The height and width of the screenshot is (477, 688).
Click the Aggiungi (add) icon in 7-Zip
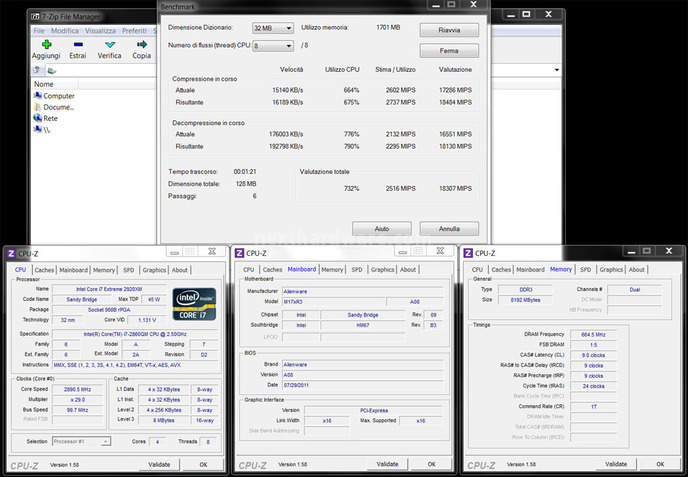point(47,44)
